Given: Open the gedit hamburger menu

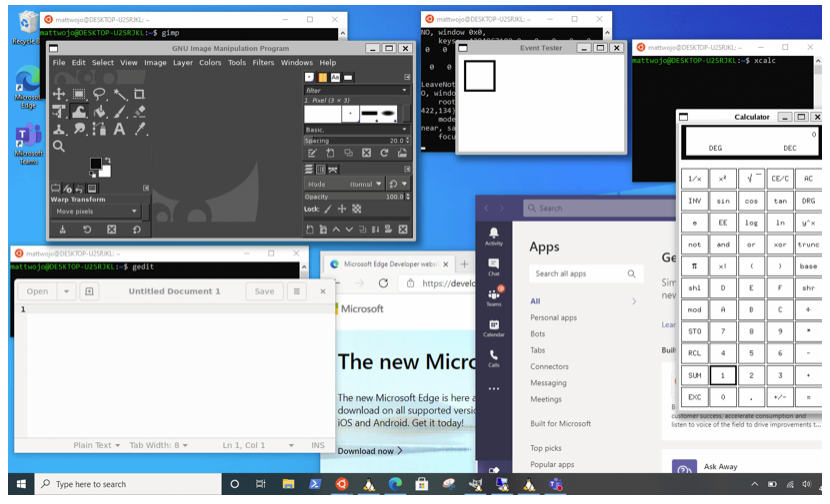Looking at the screenshot, I should pyautogui.click(x=296, y=291).
